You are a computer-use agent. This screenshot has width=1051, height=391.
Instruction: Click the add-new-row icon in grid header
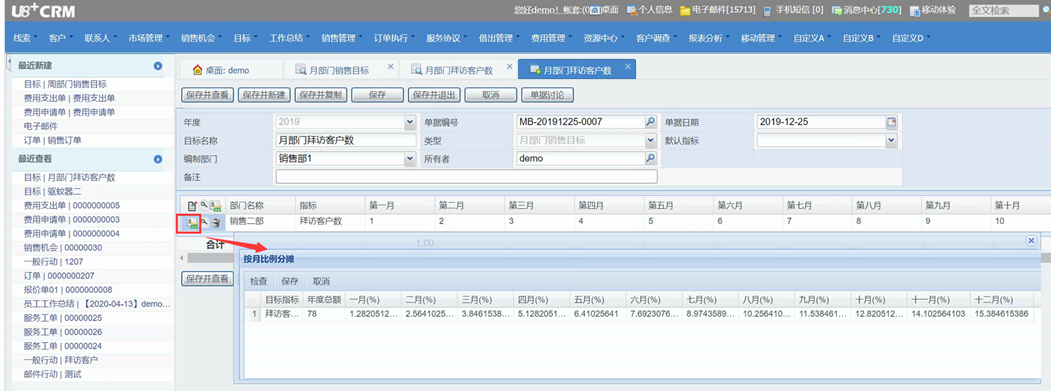(x=192, y=205)
